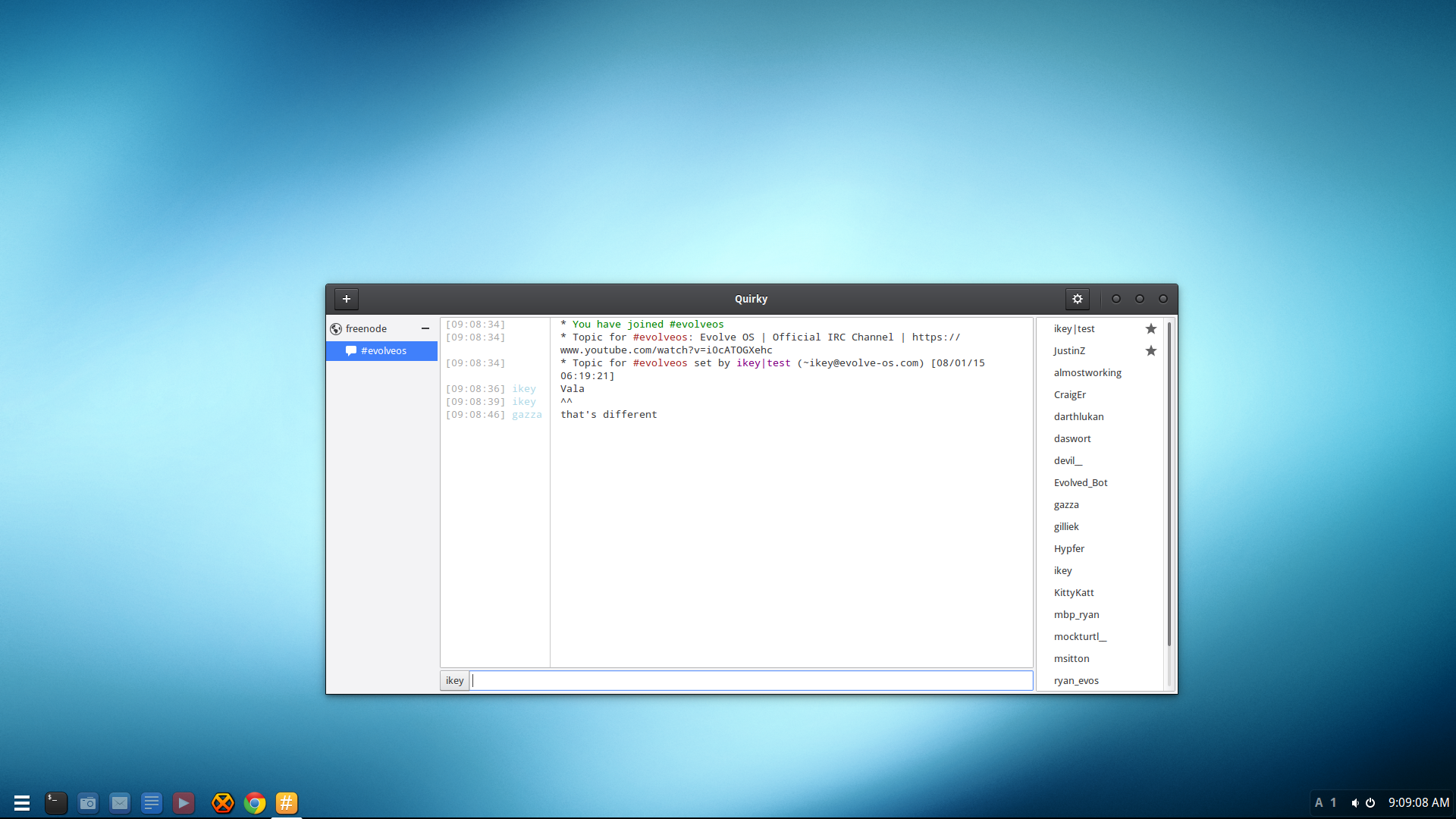Image resolution: width=1456 pixels, height=819 pixels.
Task: Select user ikey in the nick list
Action: coord(1062,570)
